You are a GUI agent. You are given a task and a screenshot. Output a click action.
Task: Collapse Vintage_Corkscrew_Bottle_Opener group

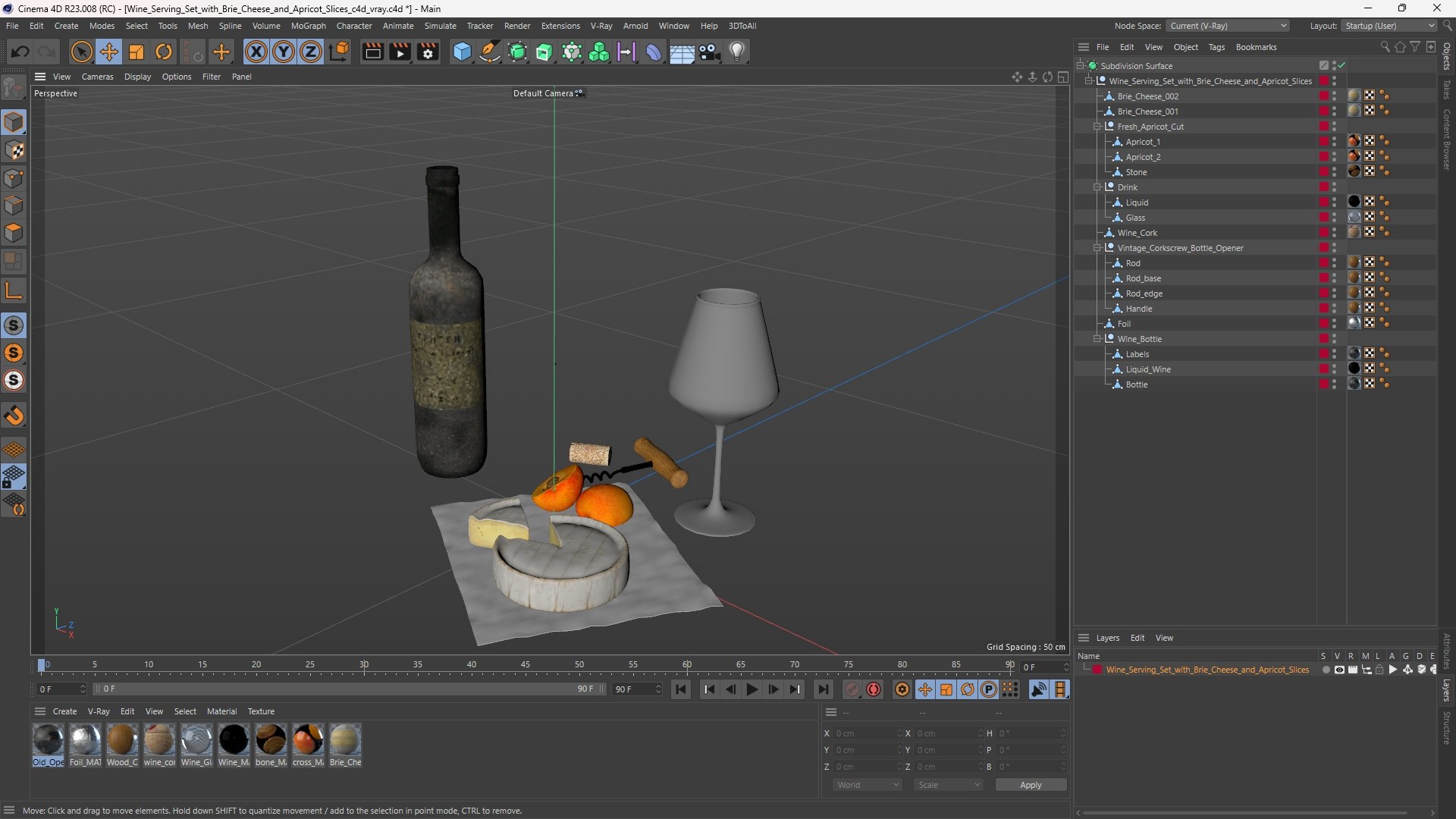click(1097, 248)
